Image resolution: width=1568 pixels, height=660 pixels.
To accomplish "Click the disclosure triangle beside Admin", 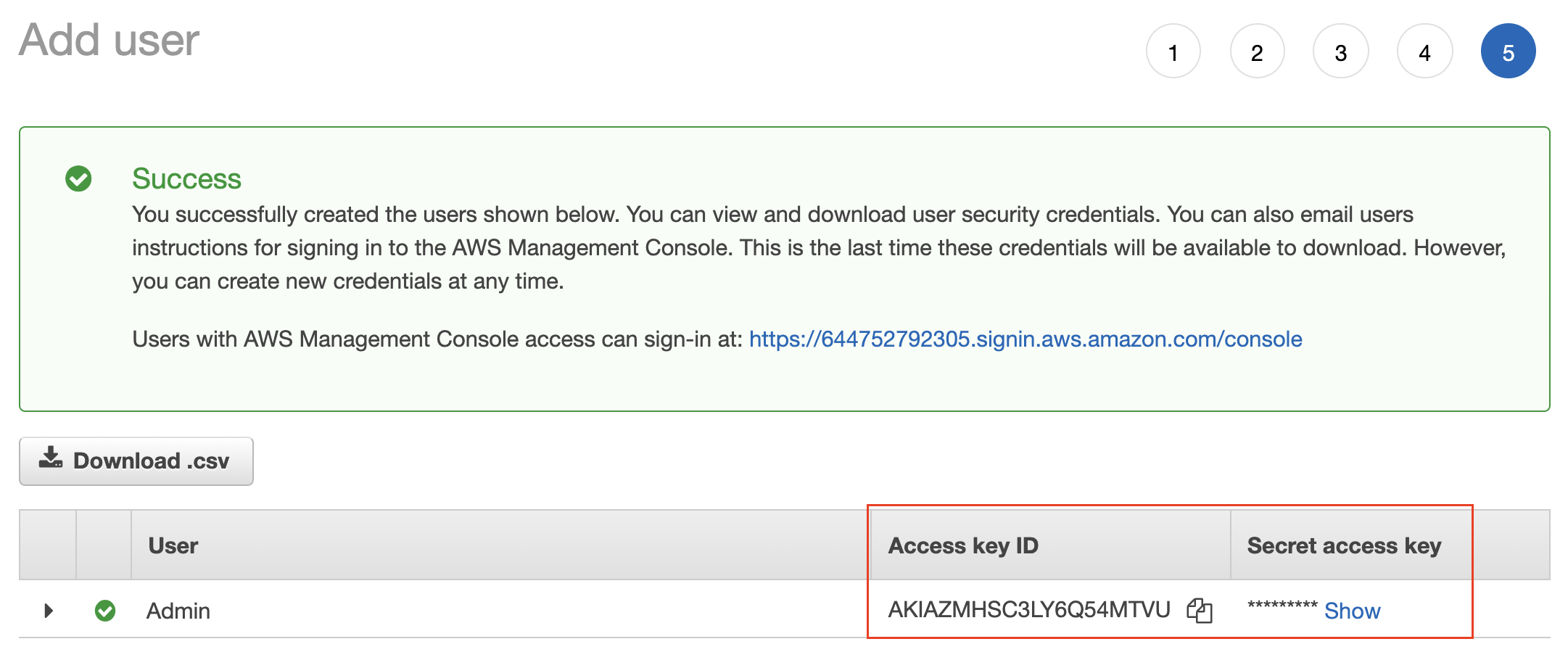I will 48,611.
